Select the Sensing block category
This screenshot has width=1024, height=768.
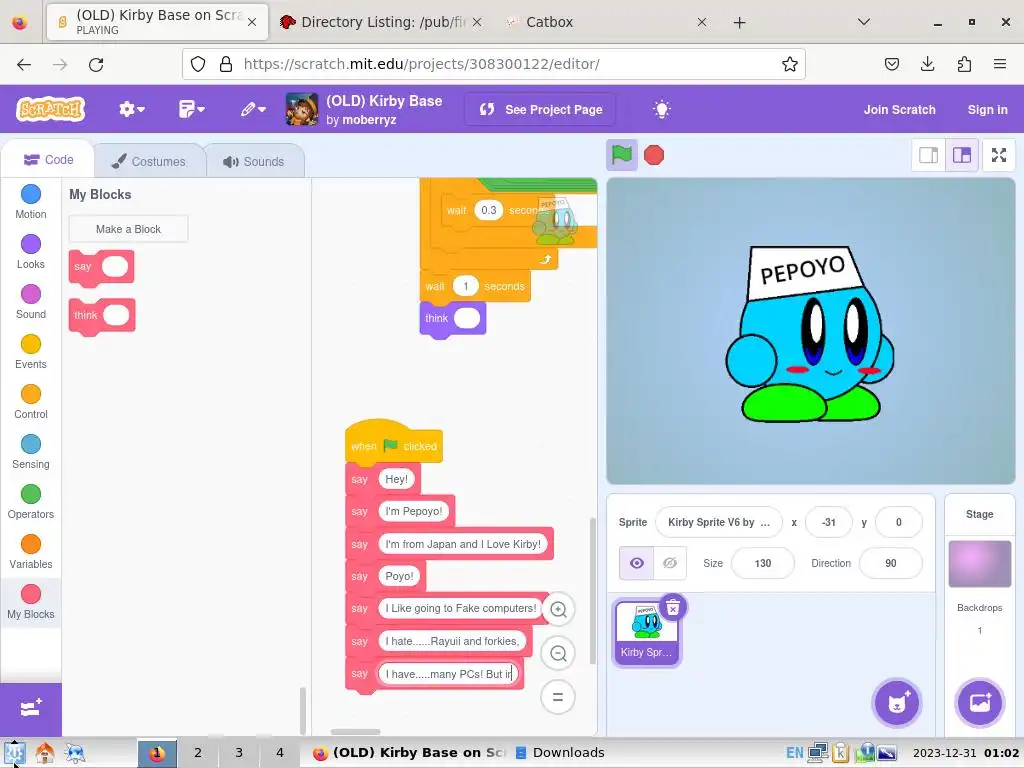(x=31, y=452)
